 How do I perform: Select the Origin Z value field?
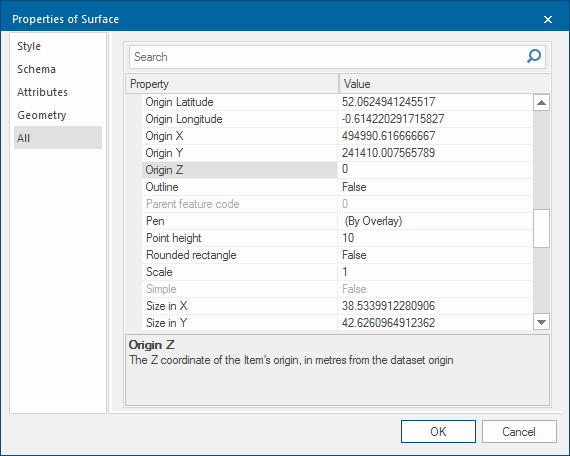435,170
